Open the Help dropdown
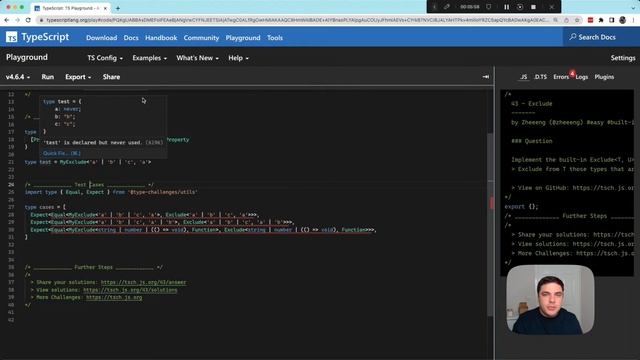The height and width of the screenshot is (360, 640). click(x=238, y=58)
